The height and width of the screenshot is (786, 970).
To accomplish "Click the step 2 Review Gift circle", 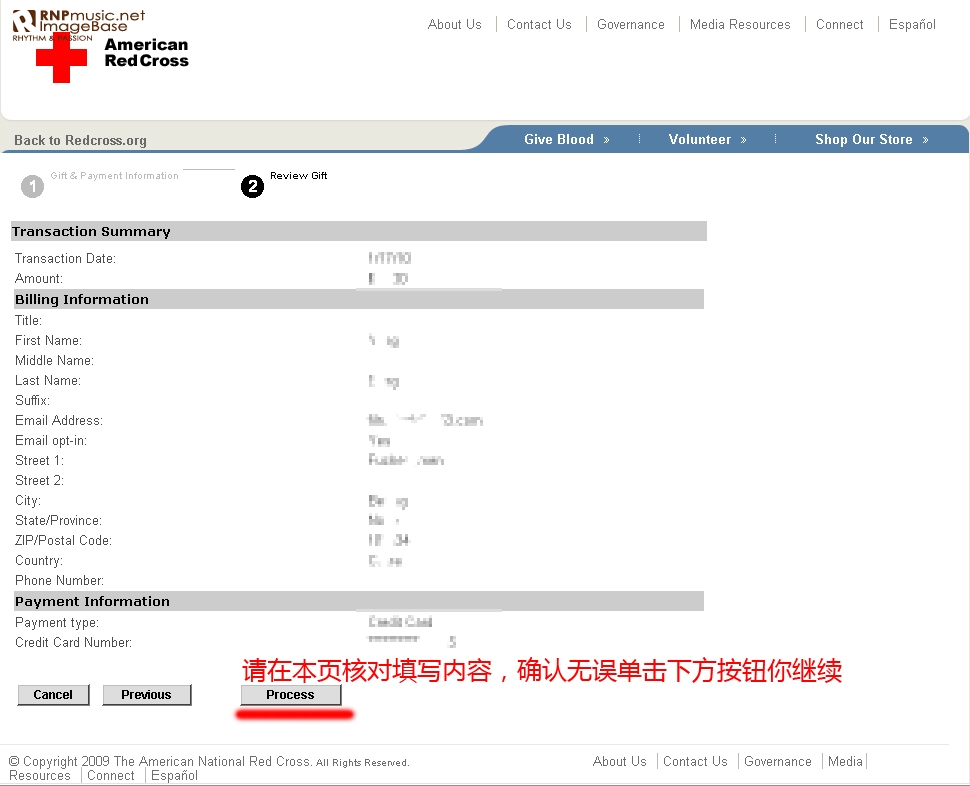I will point(253,186).
